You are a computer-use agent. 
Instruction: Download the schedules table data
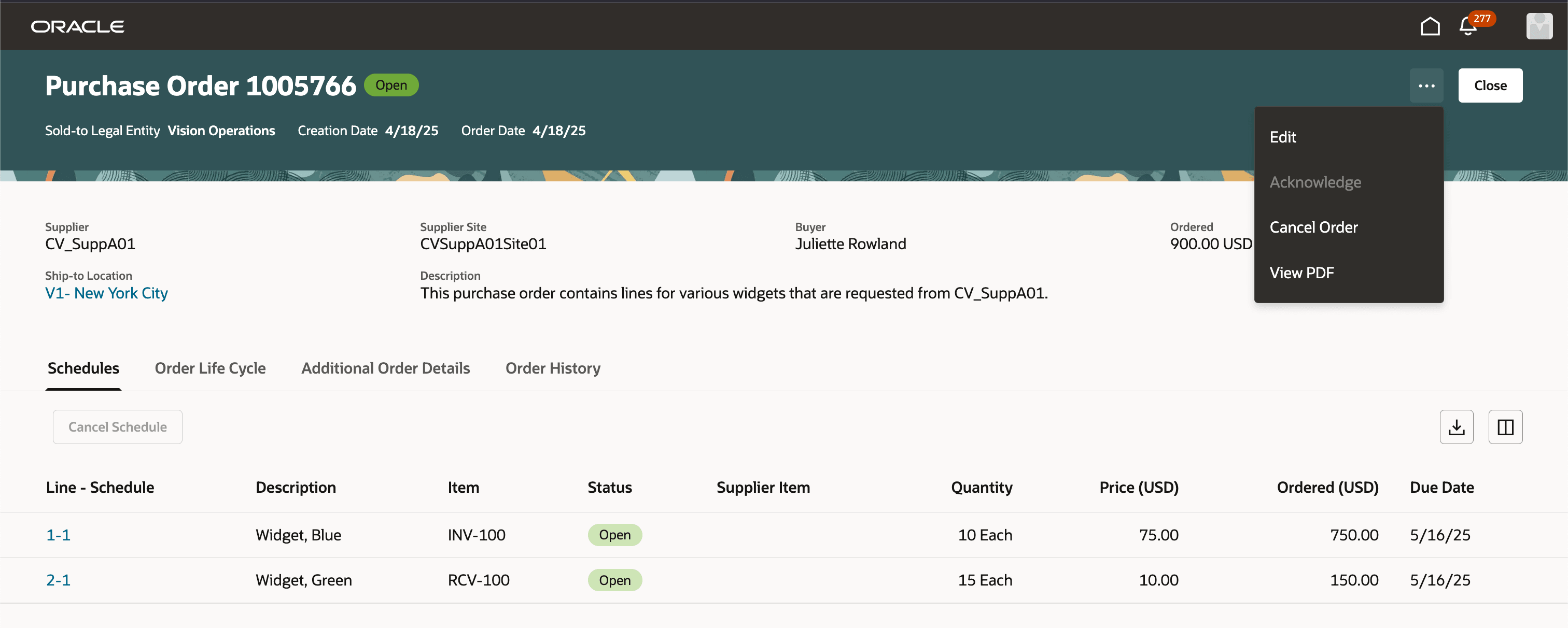(x=1457, y=426)
